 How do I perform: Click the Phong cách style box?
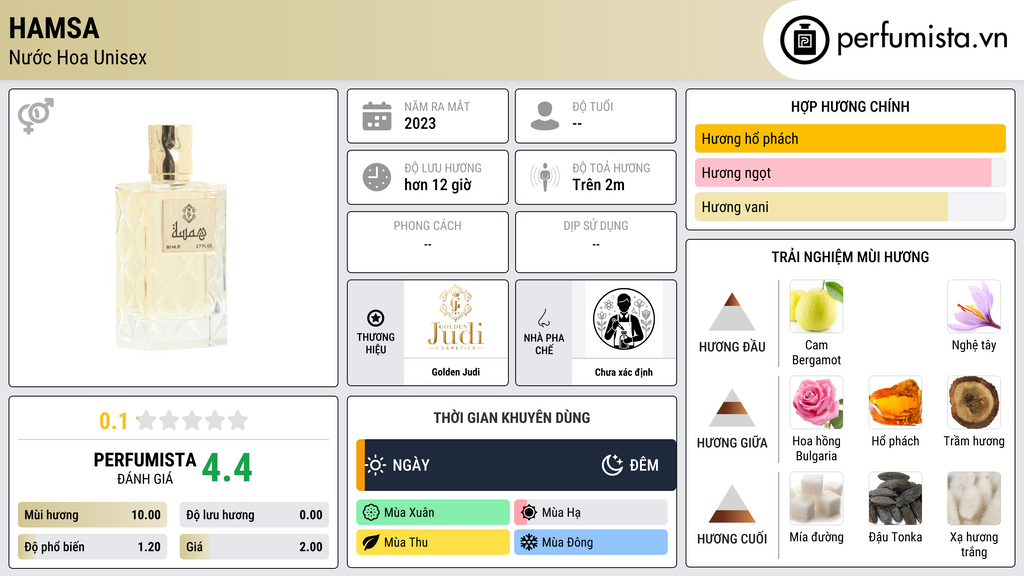point(428,242)
